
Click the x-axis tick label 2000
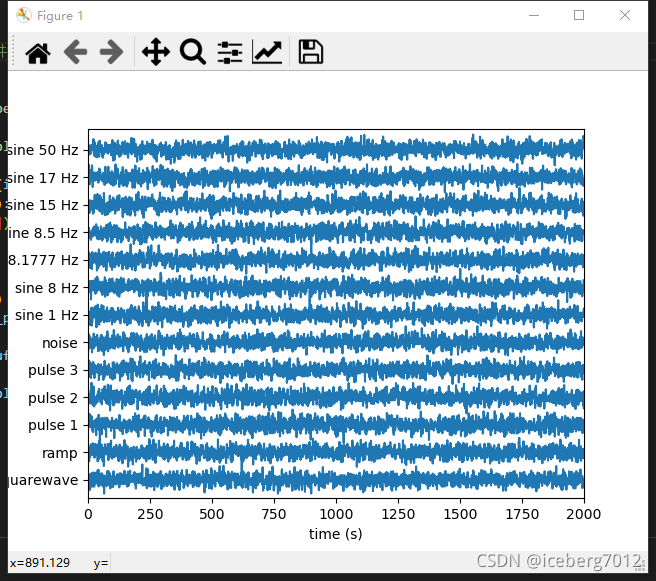[584, 514]
